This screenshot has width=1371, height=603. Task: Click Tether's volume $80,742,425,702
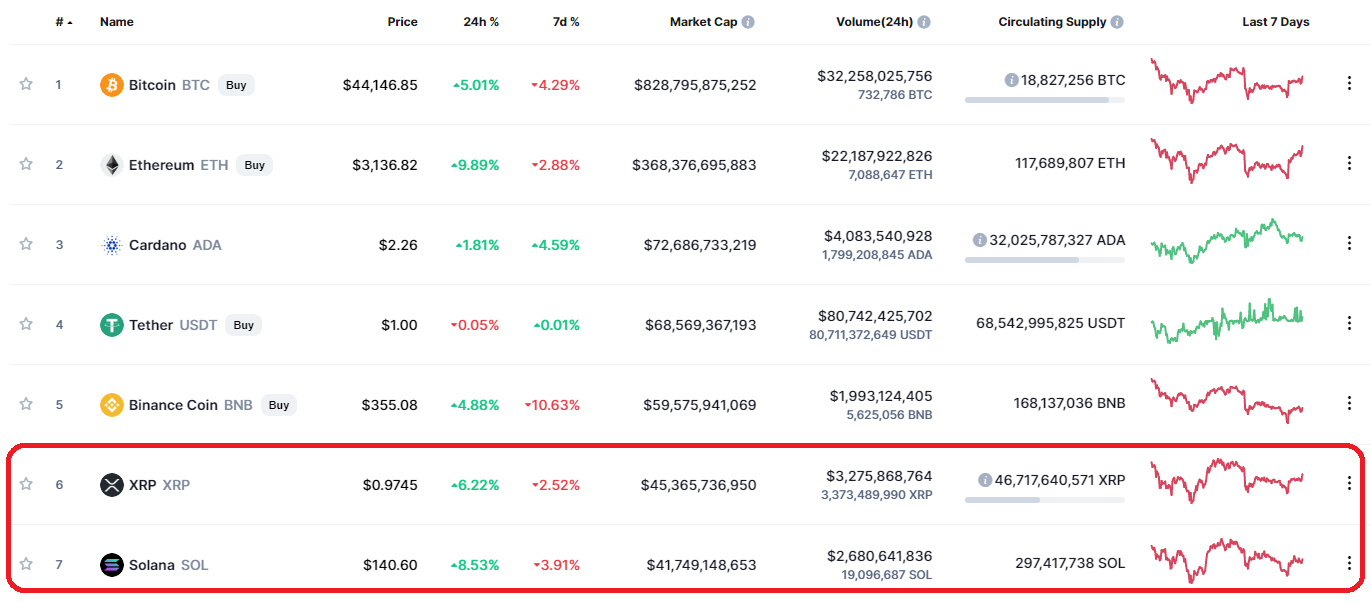(875, 316)
